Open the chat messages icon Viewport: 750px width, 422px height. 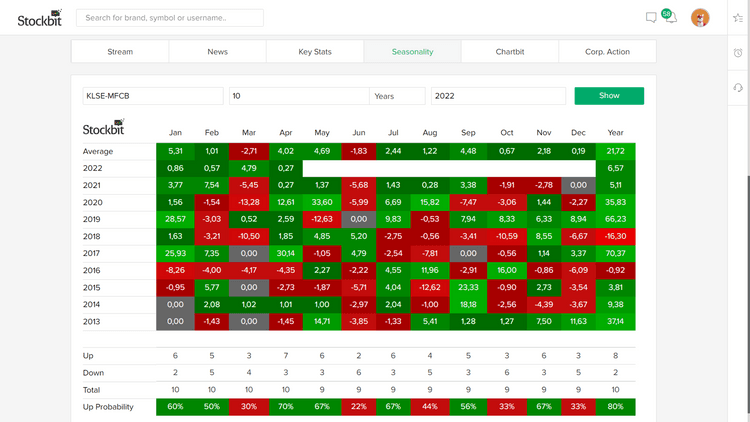pos(651,17)
